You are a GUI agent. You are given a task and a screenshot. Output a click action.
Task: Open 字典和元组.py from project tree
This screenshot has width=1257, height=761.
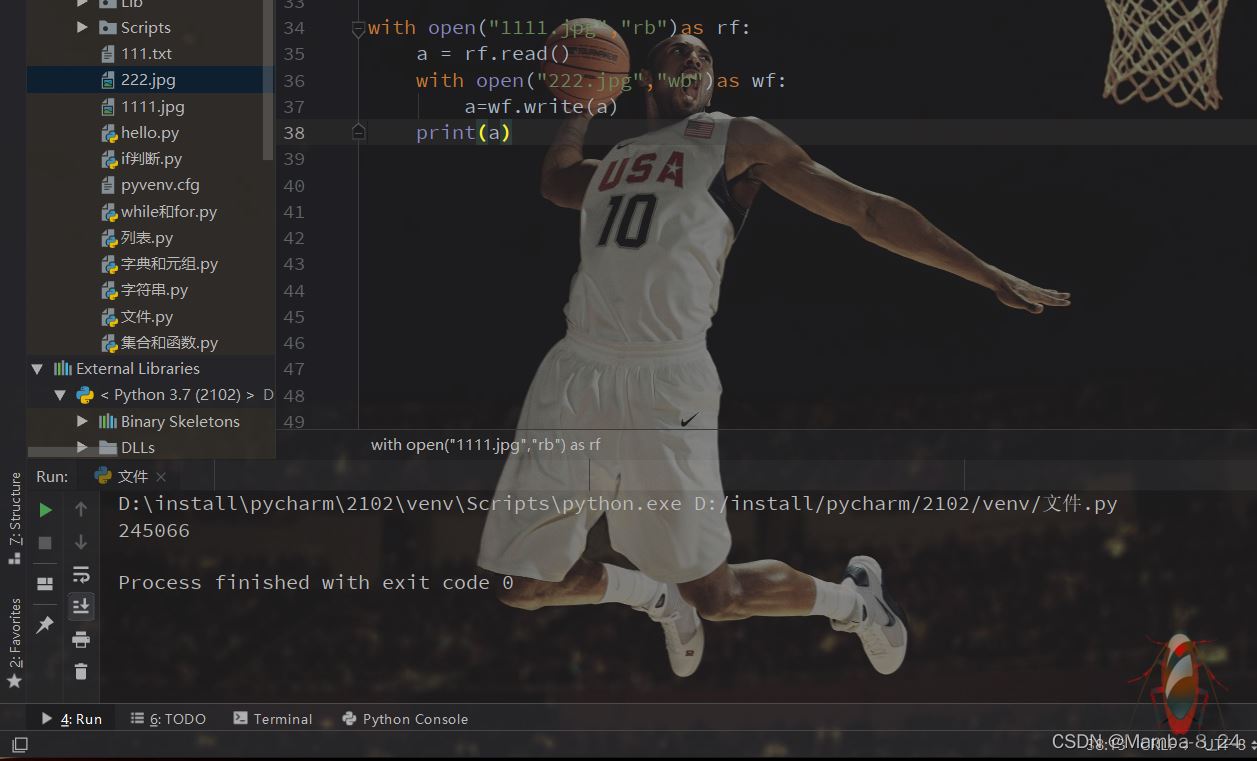coord(169,264)
